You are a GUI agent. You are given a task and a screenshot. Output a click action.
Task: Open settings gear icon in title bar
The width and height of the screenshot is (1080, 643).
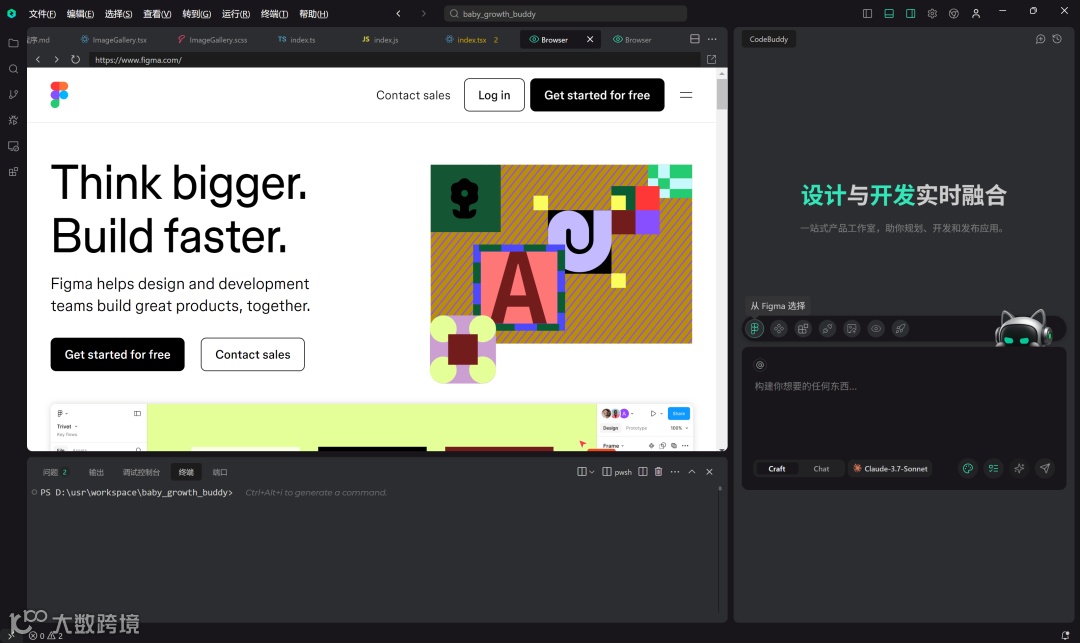tap(932, 13)
